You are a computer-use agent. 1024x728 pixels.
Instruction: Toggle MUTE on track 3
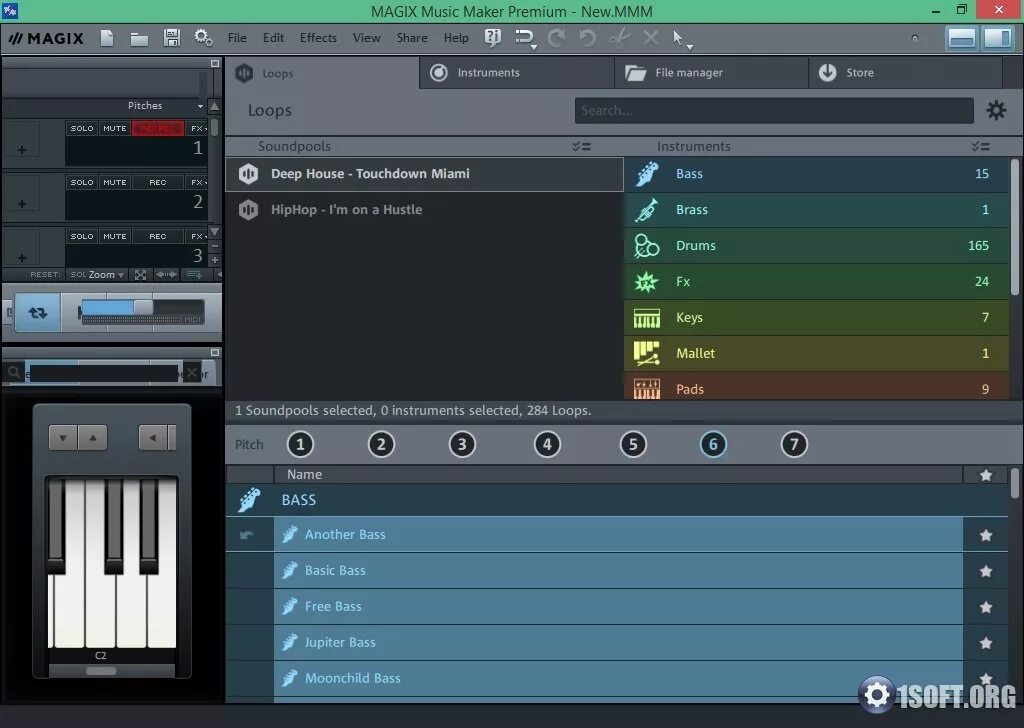[x=115, y=236]
